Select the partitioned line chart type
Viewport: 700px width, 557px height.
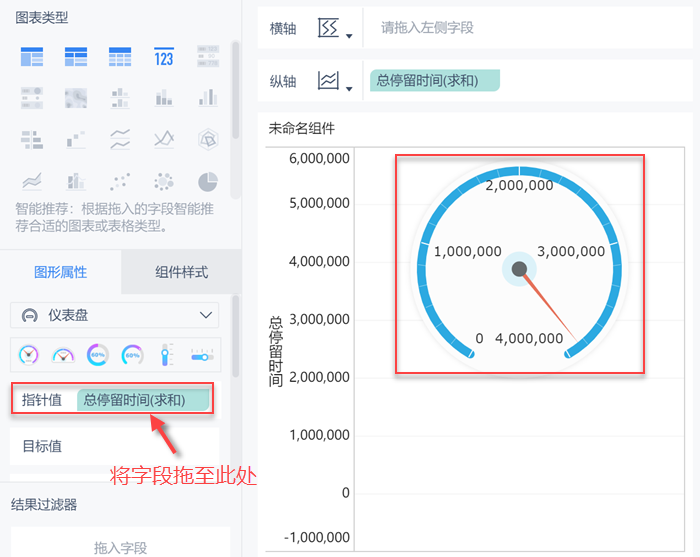pyautogui.click(x=120, y=139)
